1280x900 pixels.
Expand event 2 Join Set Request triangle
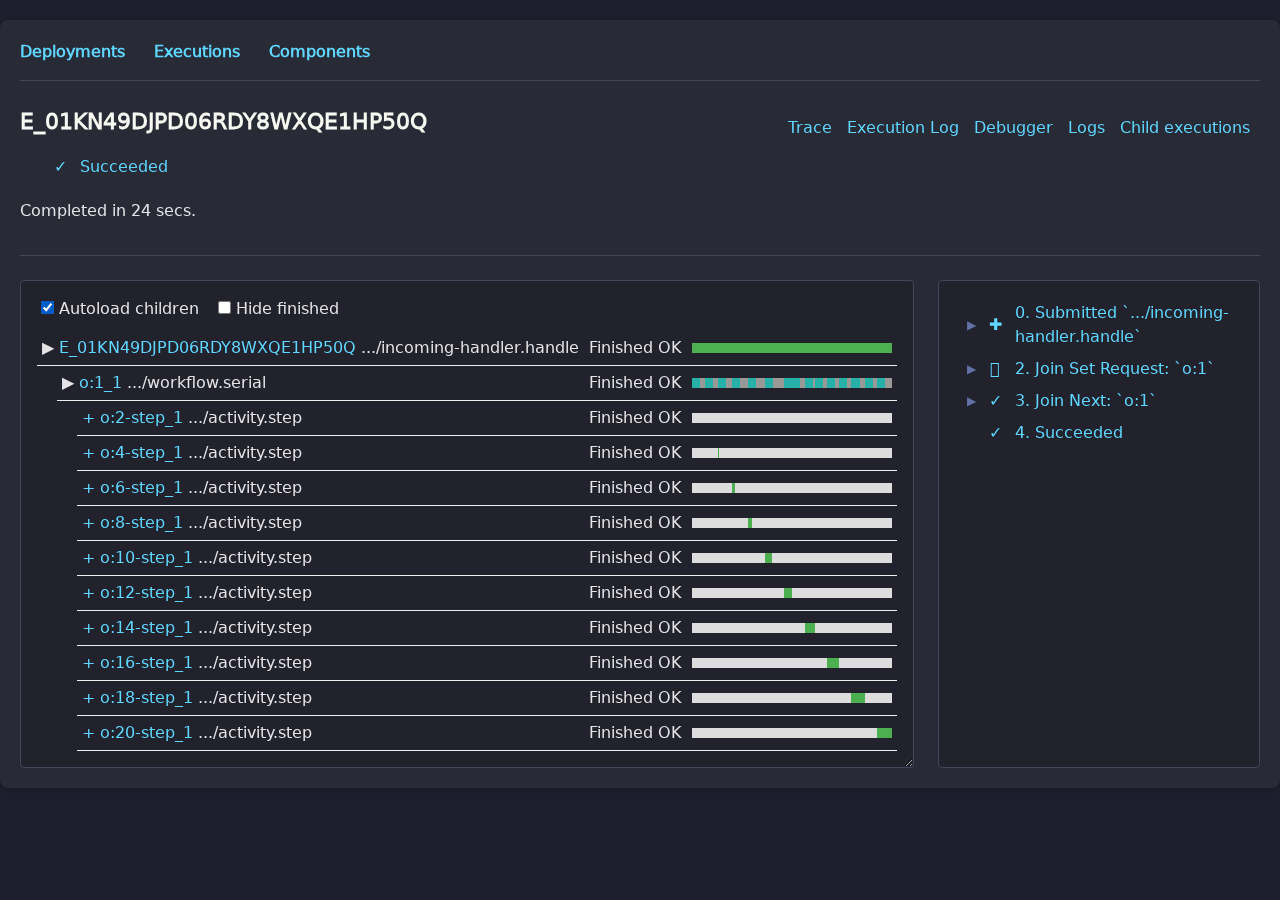[971, 369]
